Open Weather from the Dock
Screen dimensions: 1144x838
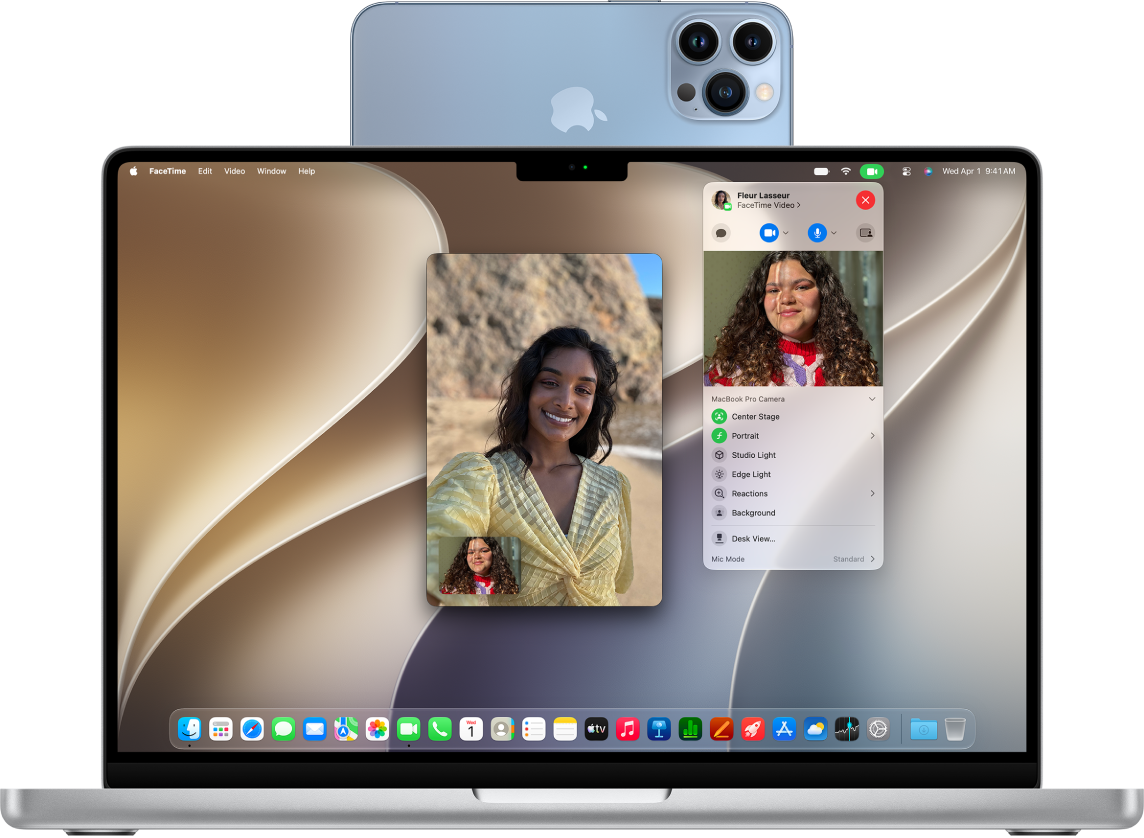[x=816, y=729]
